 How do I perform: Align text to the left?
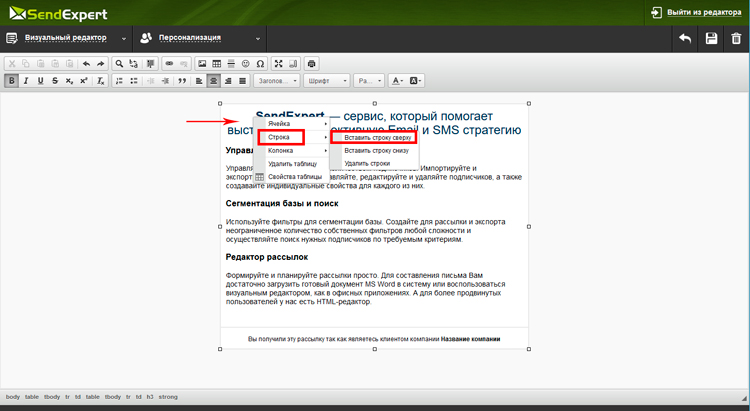point(199,81)
